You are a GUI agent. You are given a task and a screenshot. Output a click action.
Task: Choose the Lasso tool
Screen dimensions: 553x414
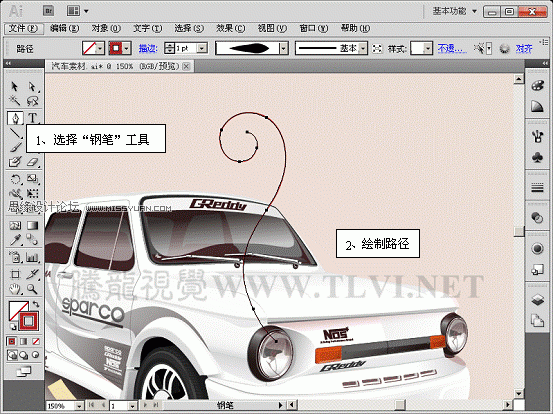point(32,101)
